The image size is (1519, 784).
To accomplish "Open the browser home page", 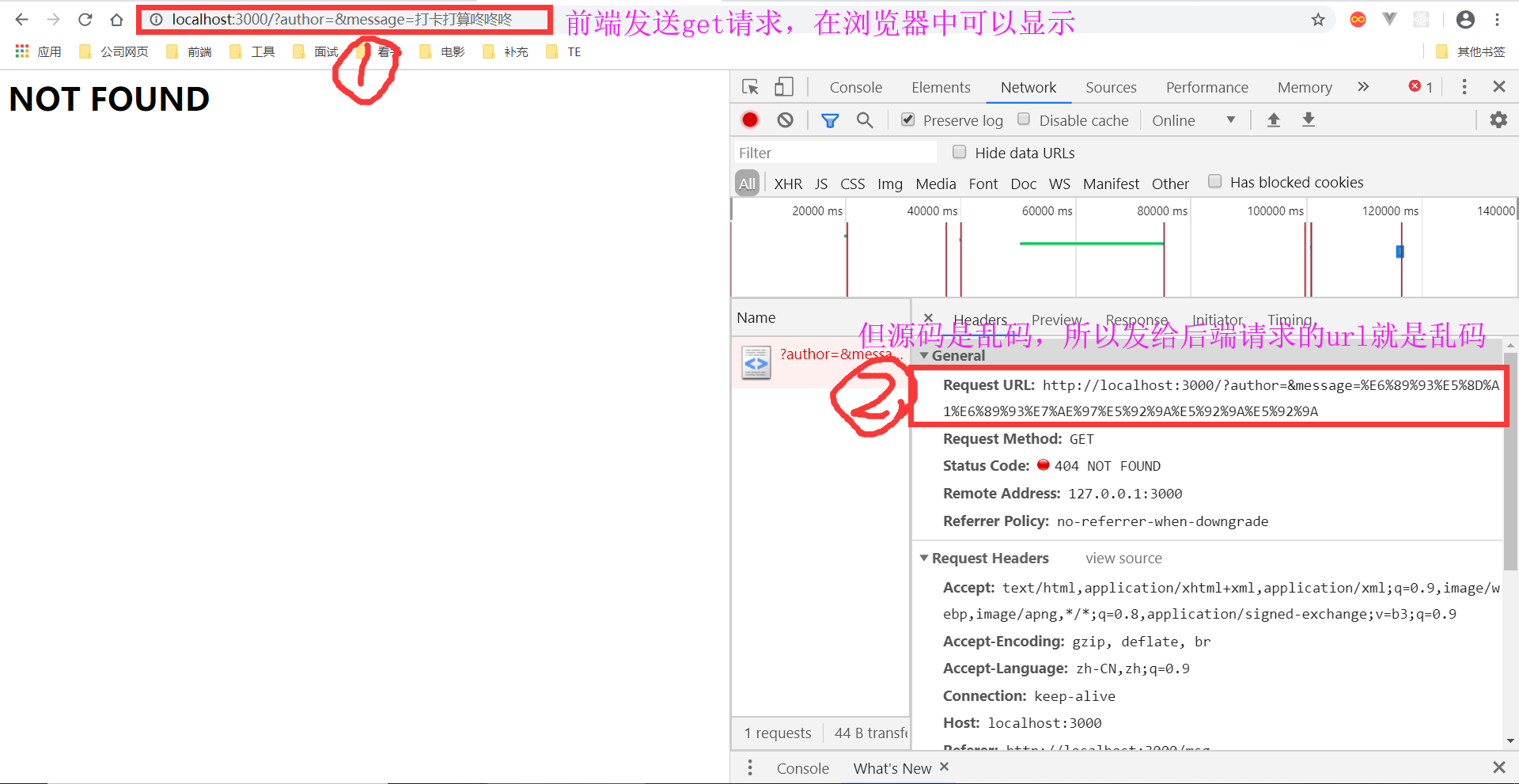I will pyautogui.click(x=116, y=20).
